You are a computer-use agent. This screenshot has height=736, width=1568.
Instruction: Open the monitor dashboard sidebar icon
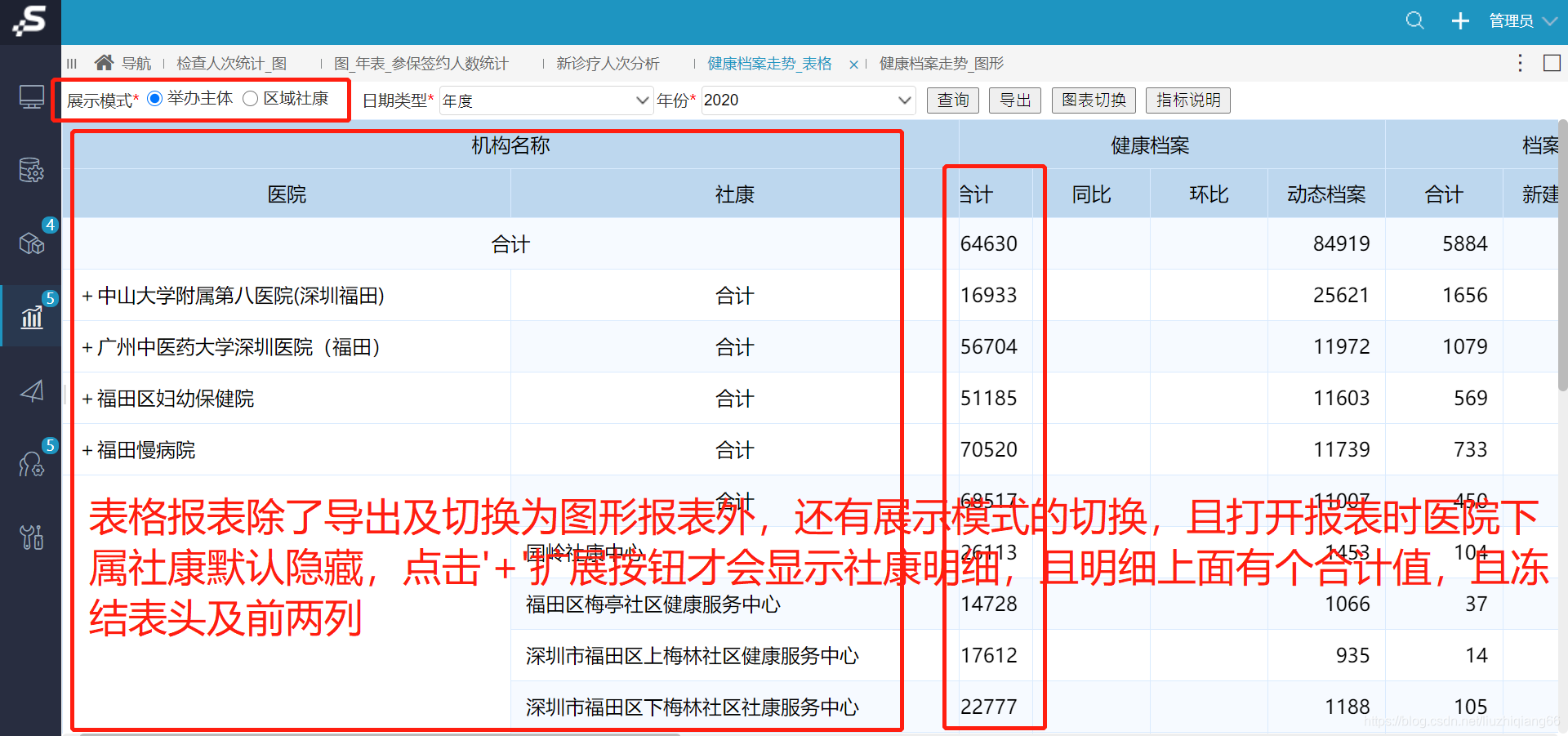coord(32,97)
